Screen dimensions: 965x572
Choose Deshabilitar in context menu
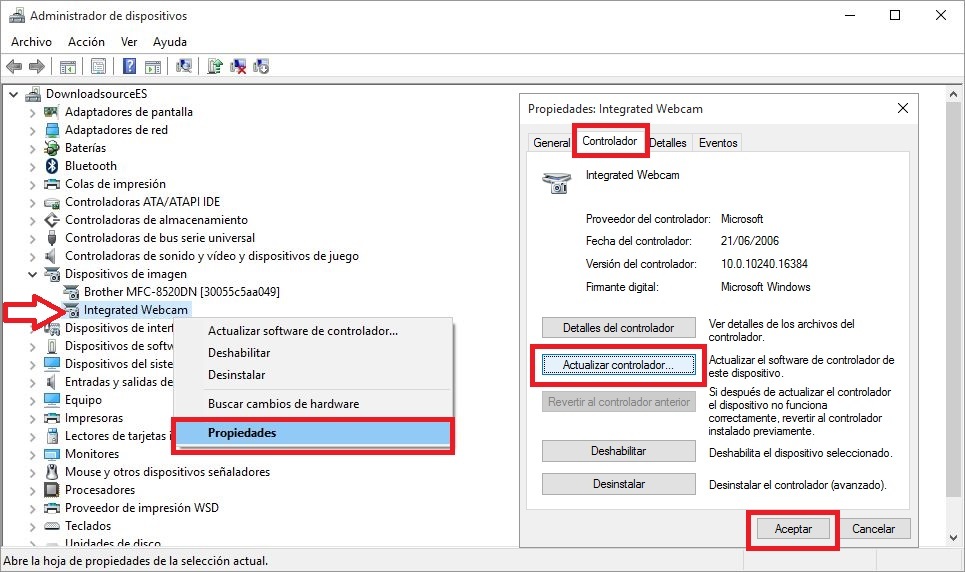(x=313, y=353)
